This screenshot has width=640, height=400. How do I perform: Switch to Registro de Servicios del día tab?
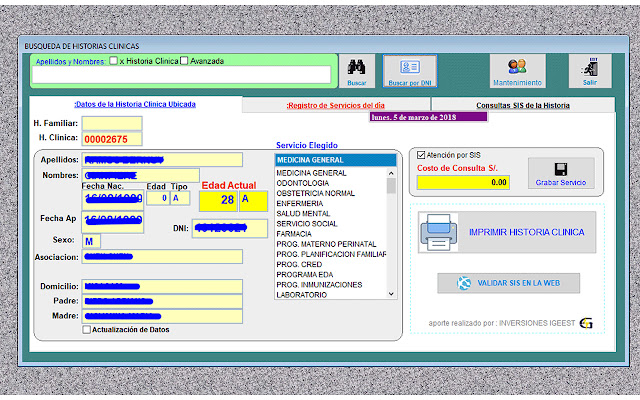pyautogui.click(x=337, y=104)
